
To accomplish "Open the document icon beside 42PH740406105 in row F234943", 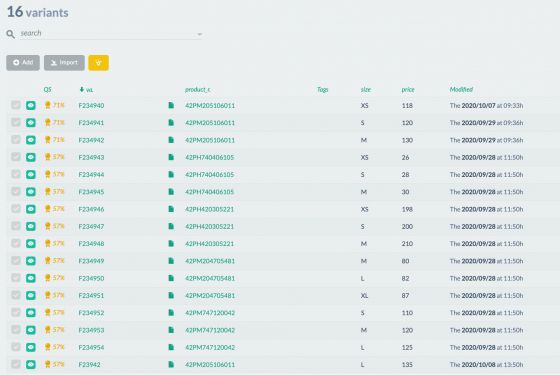I will pyautogui.click(x=171, y=157).
